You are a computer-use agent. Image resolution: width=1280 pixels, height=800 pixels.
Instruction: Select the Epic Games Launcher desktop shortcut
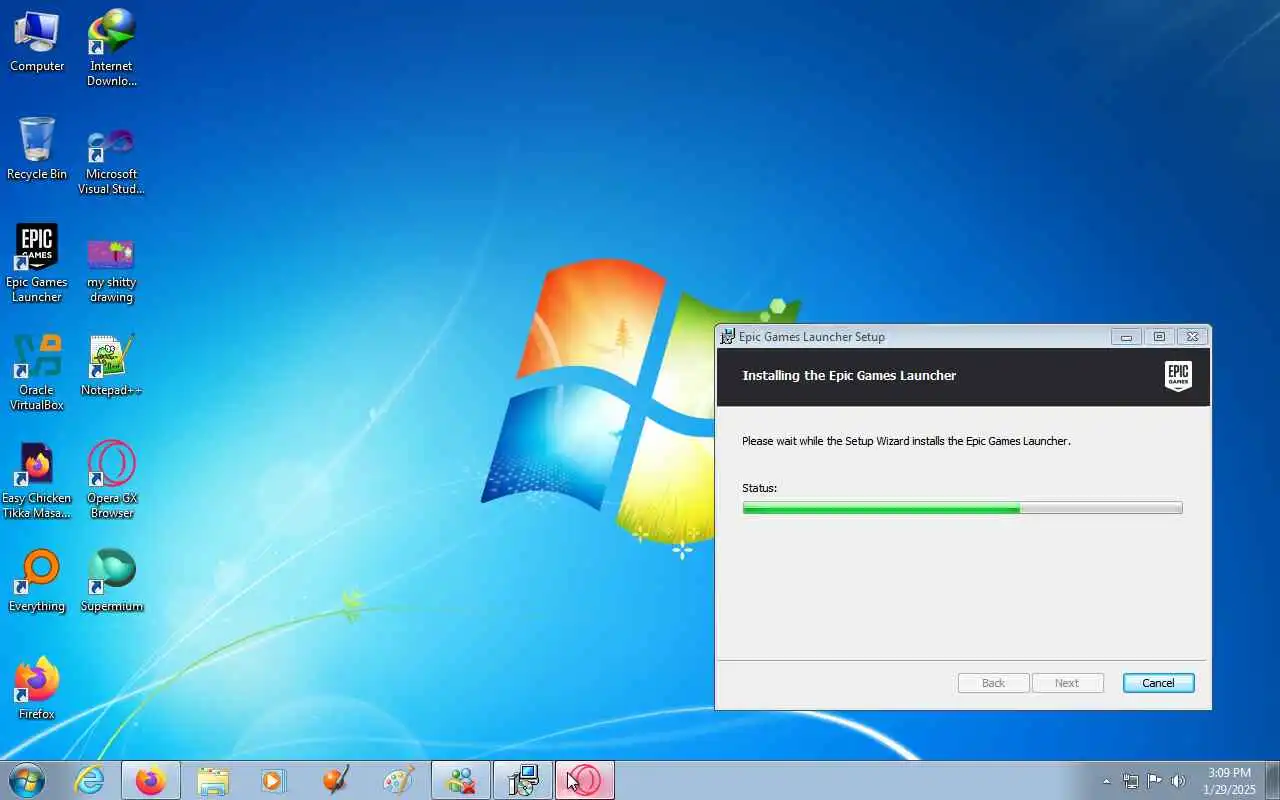click(37, 263)
